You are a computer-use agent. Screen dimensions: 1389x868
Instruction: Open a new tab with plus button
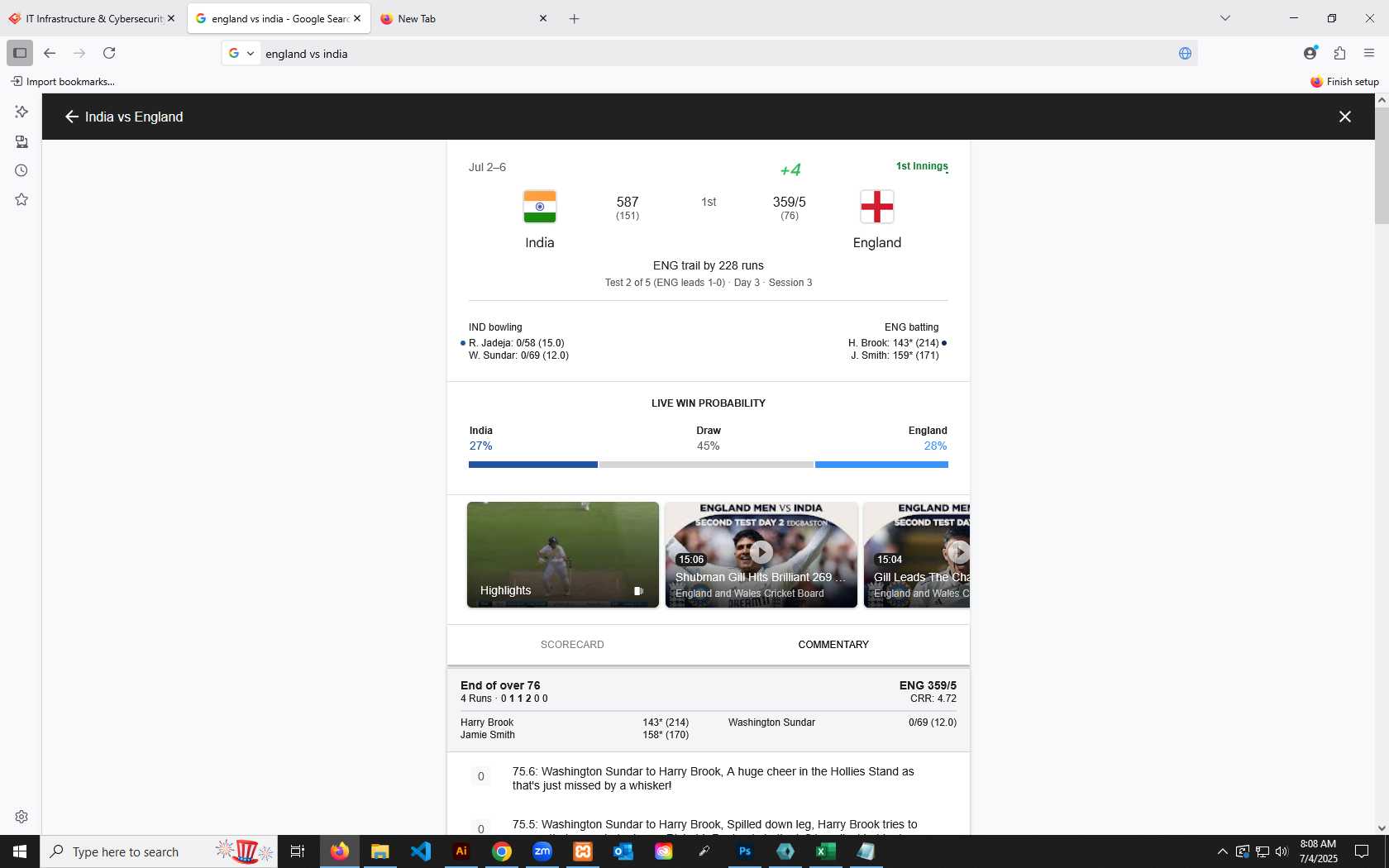[x=574, y=18]
